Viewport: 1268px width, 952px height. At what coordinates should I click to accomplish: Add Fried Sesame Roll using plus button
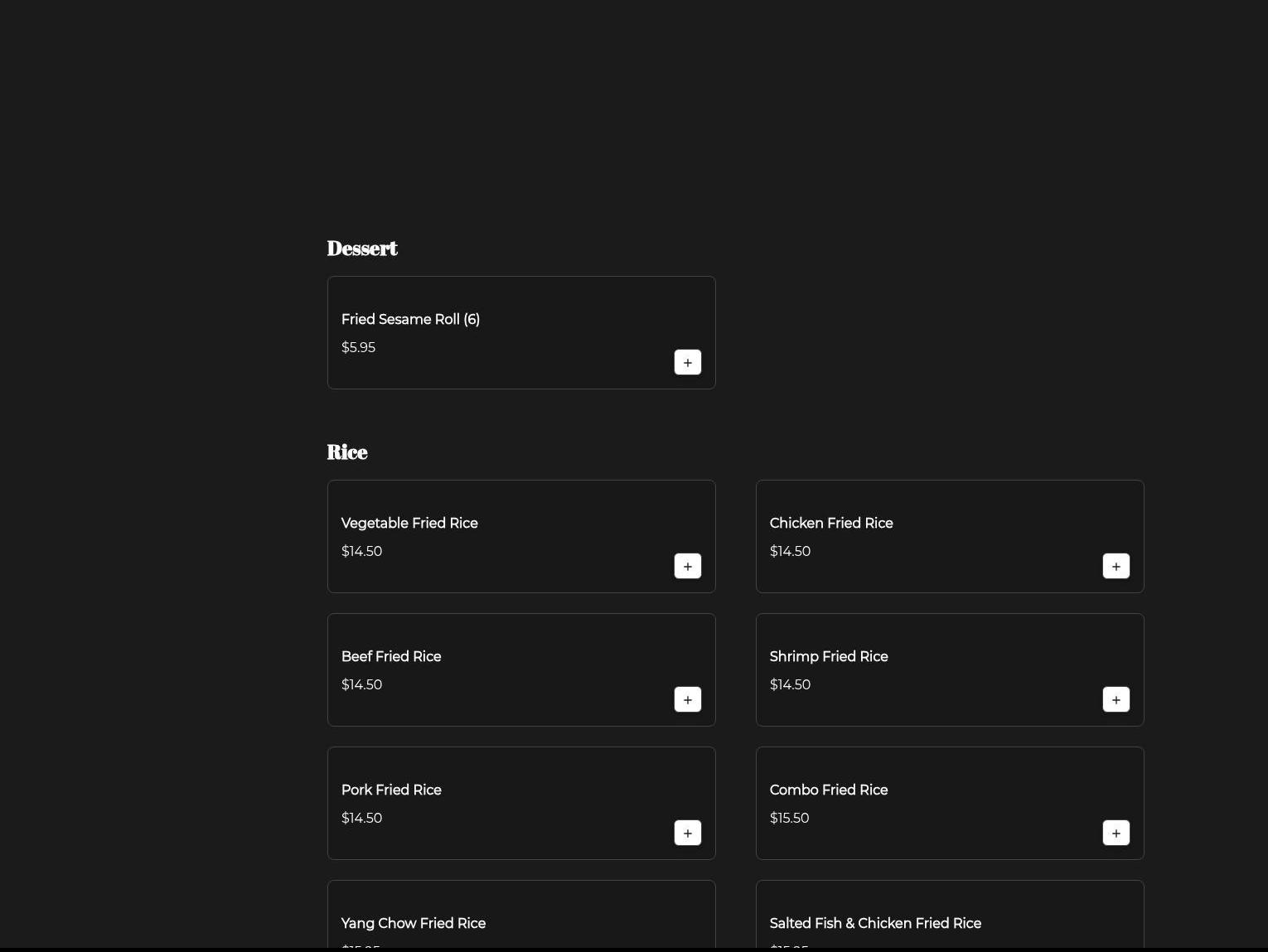pyautogui.click(x=687, y=362)
